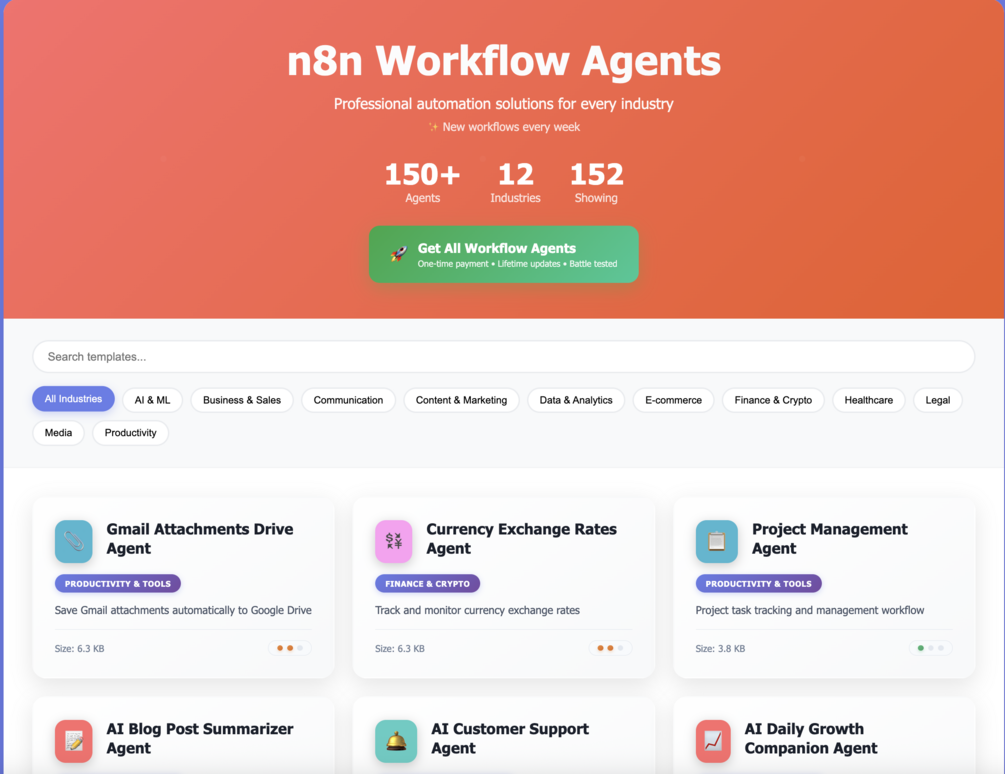Click 'Save Gmail attachments automatically to Google Drive'
The width and height of the screenshot is (1005, 774).
click(183, 610)
